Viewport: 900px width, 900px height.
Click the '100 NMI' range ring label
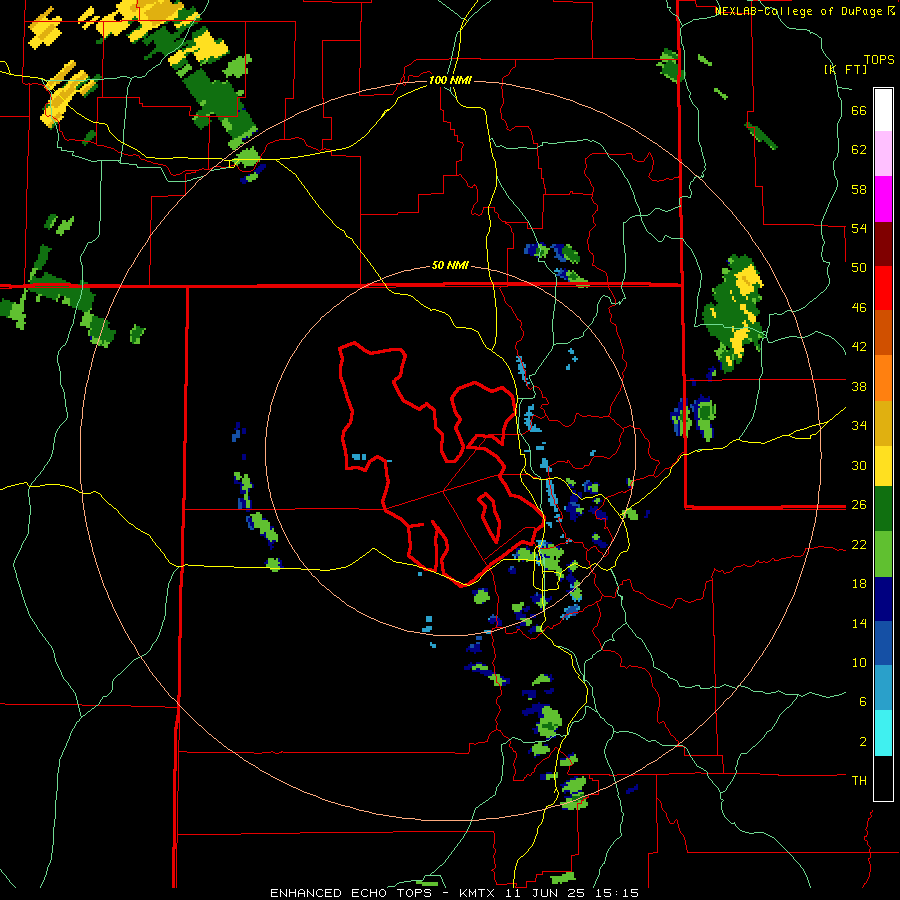pyautogui.click(x=450, y=80)
